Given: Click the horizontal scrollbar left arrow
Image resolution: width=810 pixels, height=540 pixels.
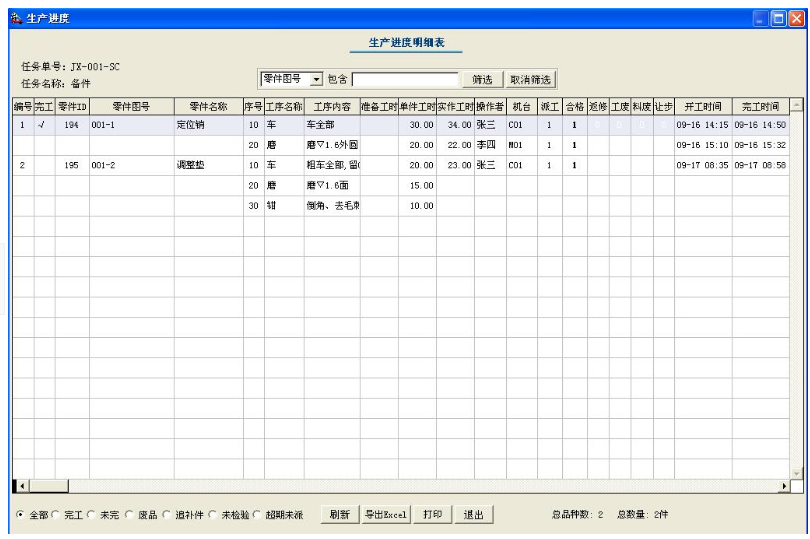Looking at the screenshot, I should point(22,486).
